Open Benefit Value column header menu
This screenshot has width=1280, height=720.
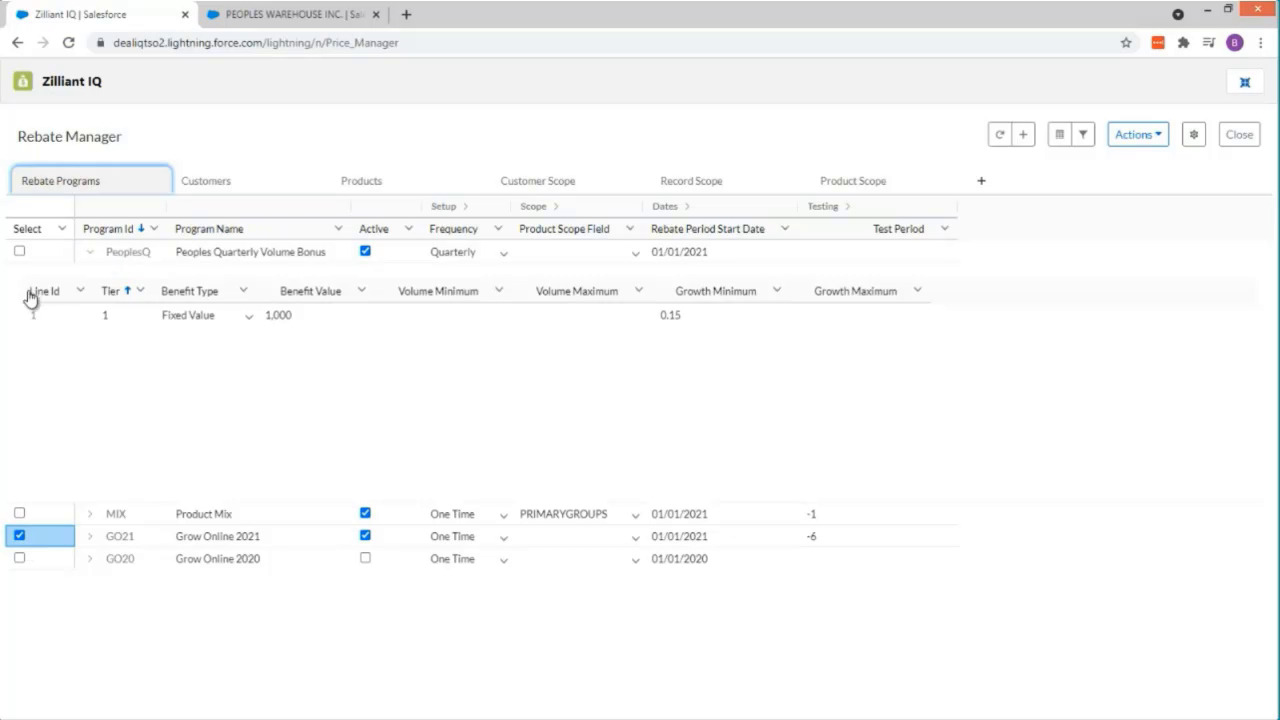tap(361, 291)
